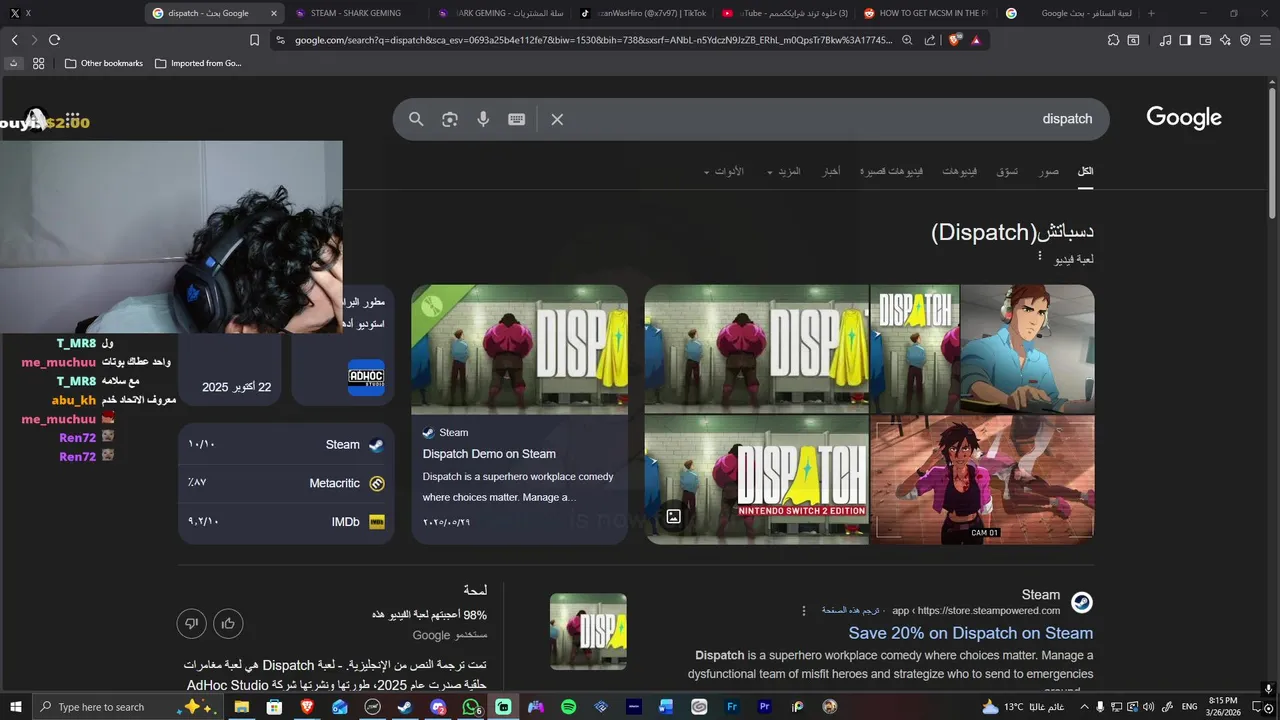Open the on-screen keyboard input tool
The image size is (1280, 720).
point(516,119)
